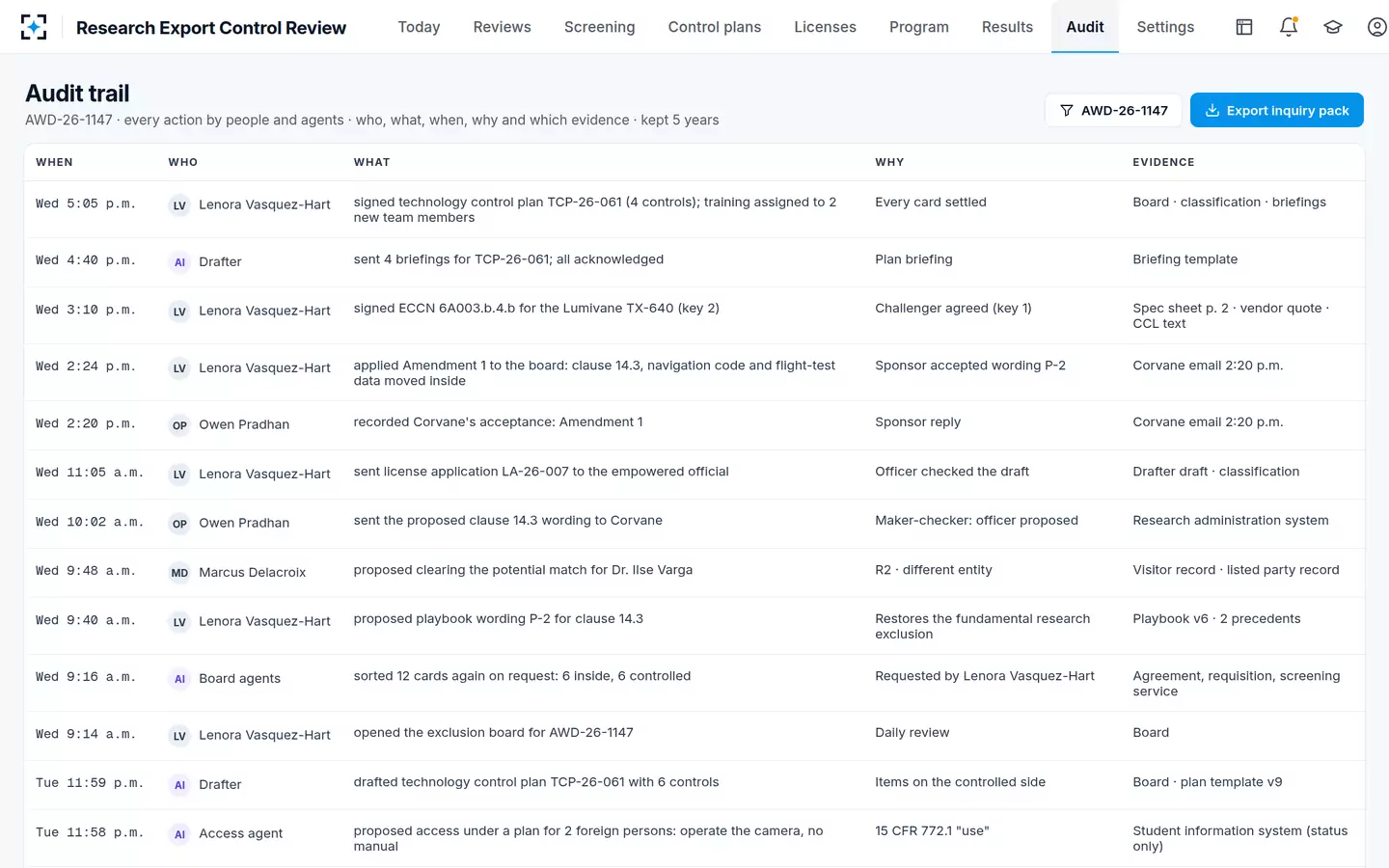Click the MD avatar beside Marcus Delacroix

pos(179,573)
